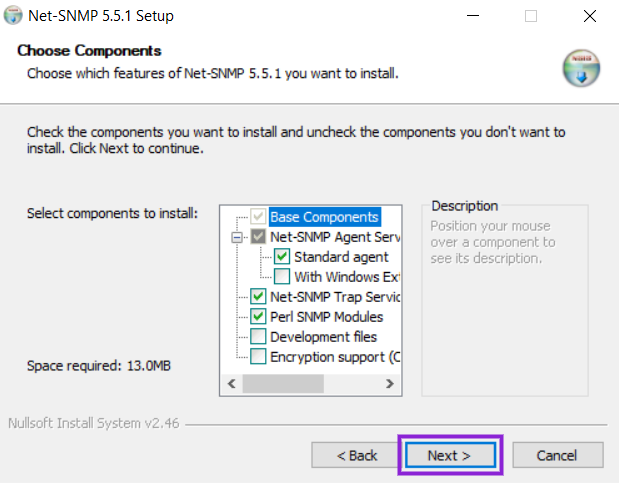Uncheck the Standard agent checkbox
Image resolution: width=619 pixels, height=483 pixels.
tap(282, 257)
